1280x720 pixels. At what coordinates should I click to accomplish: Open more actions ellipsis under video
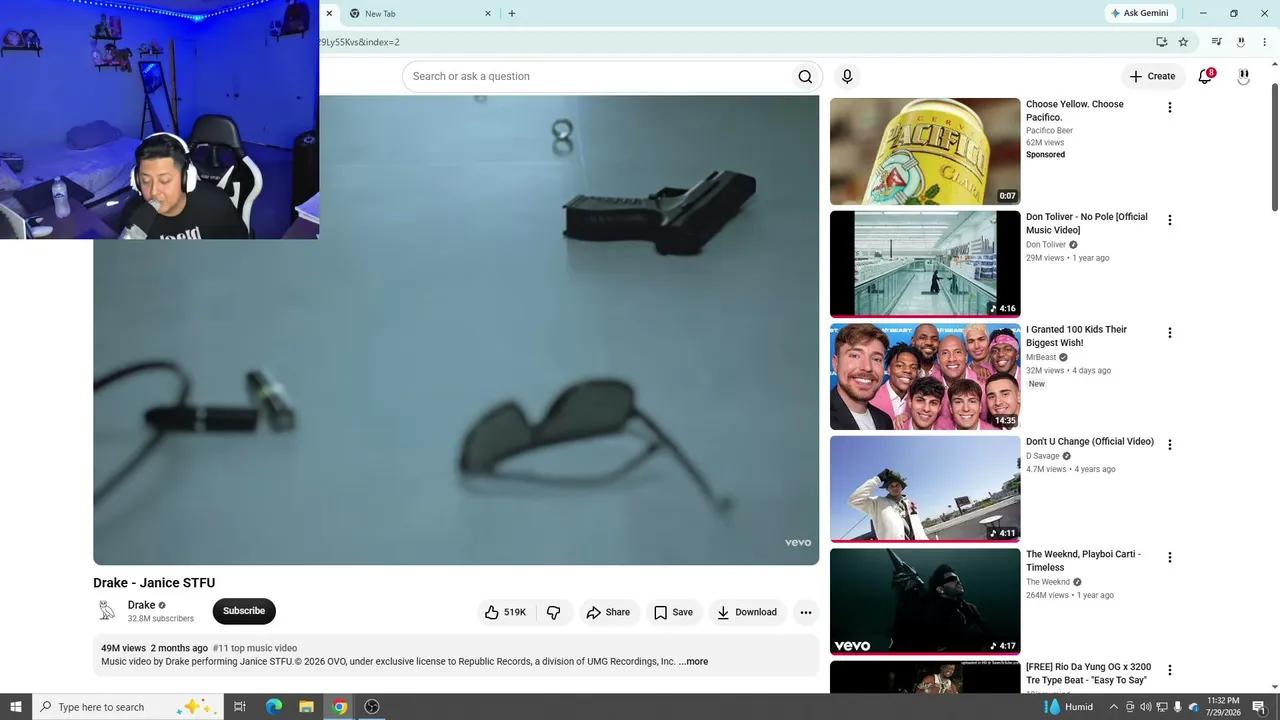806,612
